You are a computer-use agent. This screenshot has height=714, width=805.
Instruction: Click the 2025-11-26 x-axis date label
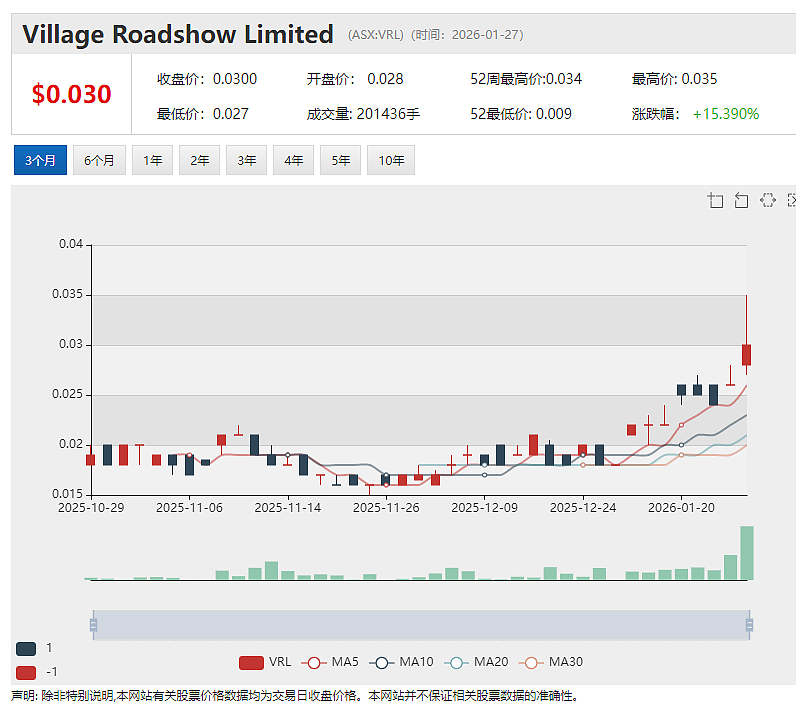tap(386, 508)
